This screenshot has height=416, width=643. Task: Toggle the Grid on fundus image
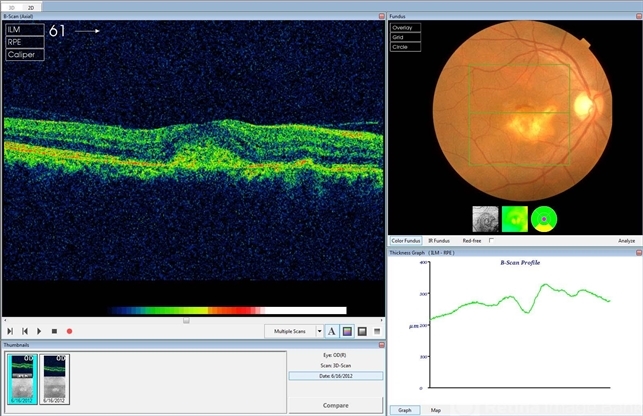point(406,37)
